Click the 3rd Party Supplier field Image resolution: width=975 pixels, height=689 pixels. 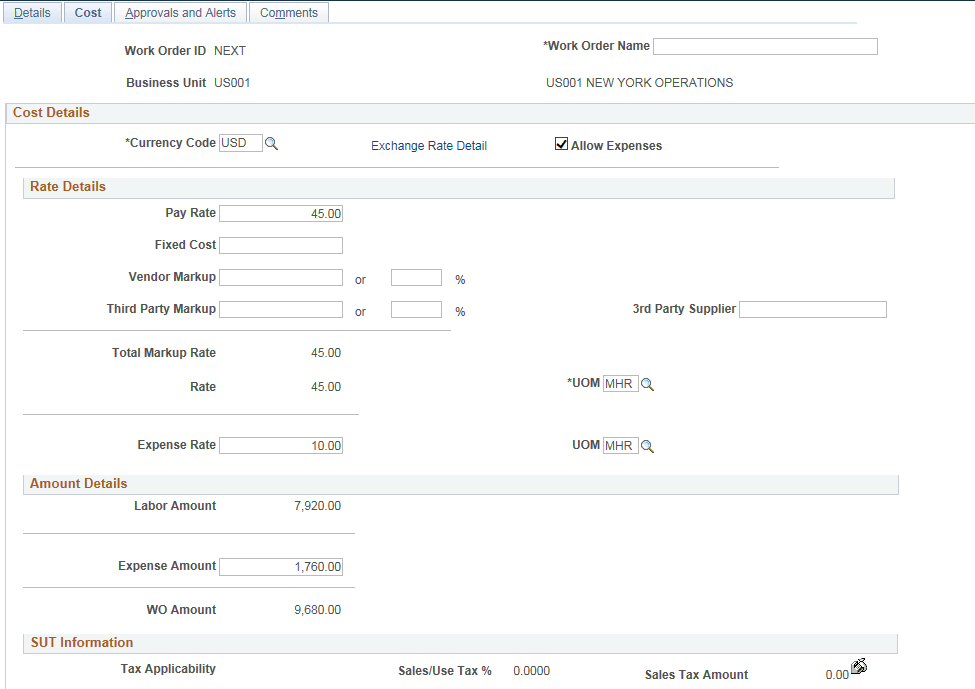click(x=812, y=309)
